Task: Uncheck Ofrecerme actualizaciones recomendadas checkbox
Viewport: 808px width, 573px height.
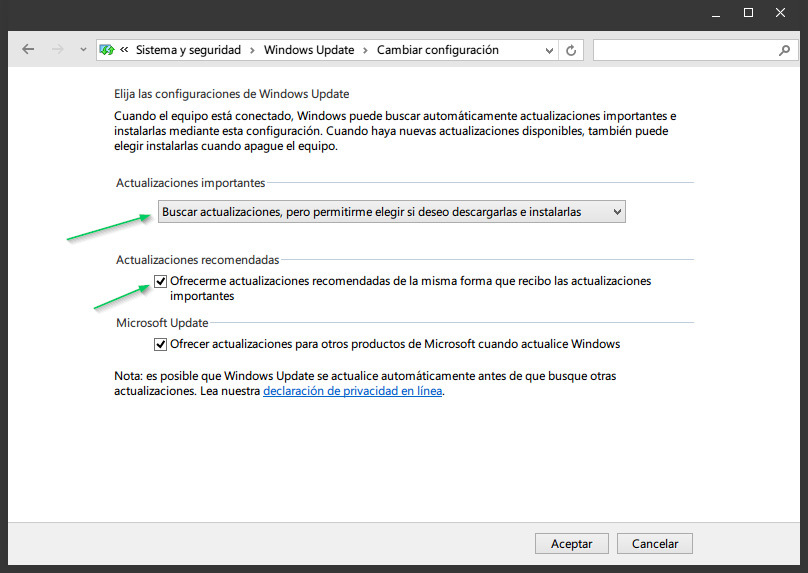Action: click(x=160, y=281)
